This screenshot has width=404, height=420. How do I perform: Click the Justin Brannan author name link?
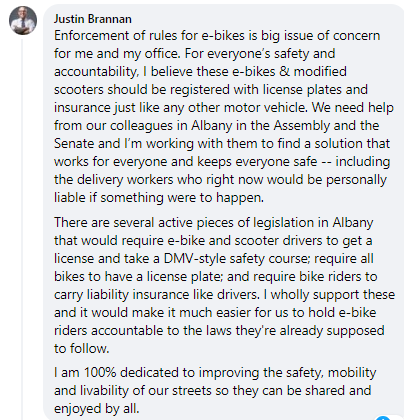93,19
